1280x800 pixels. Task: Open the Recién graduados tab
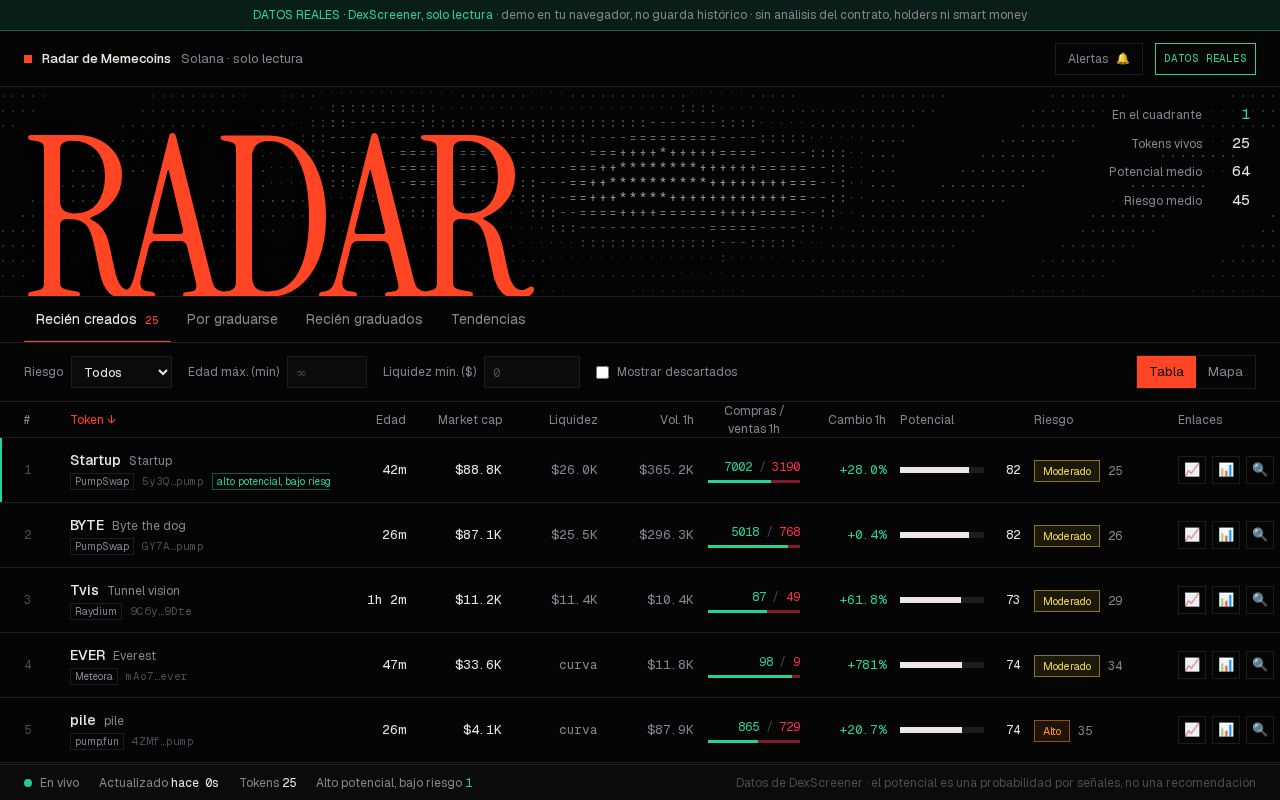point(364,320)
